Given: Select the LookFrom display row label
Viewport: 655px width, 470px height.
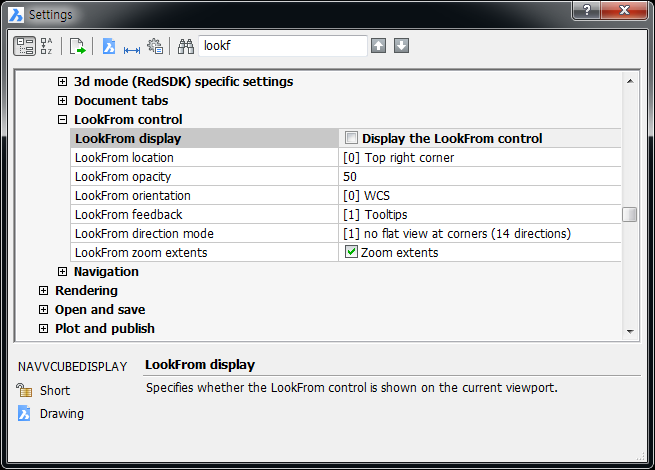Looking at the screenshot, I should (x=205, y=138).
